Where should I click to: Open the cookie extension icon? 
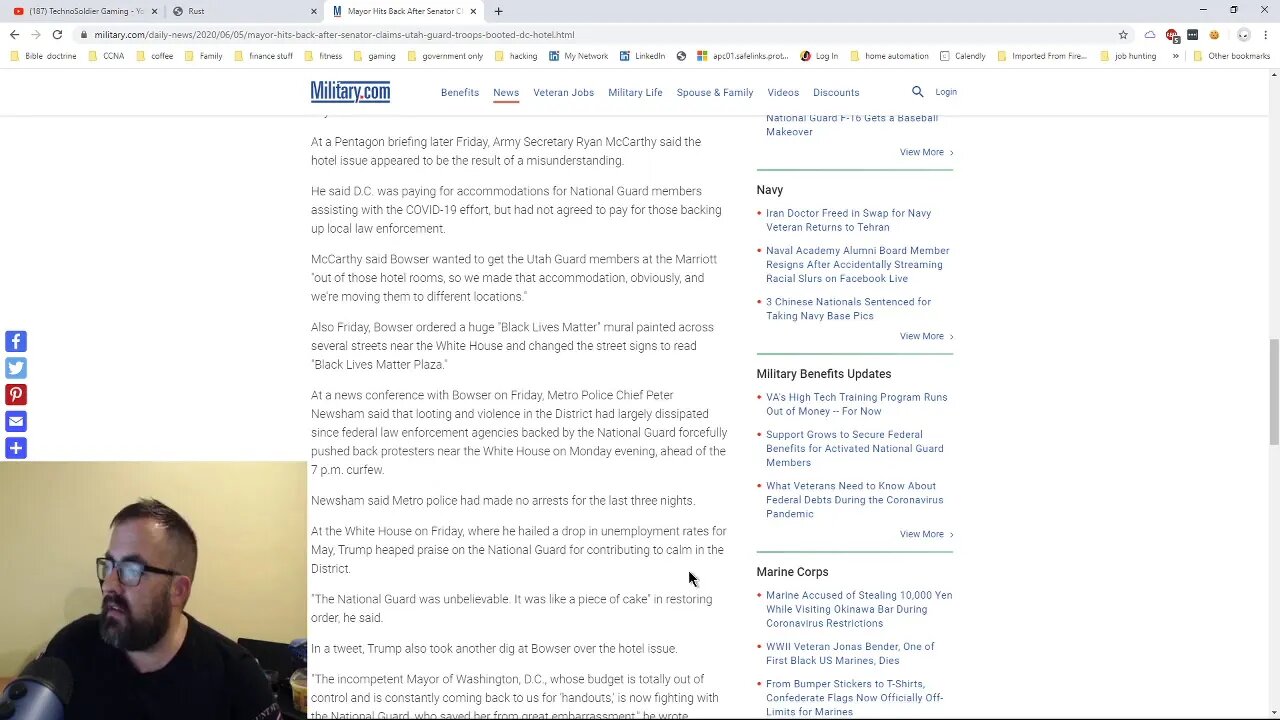click(1214, 34)
